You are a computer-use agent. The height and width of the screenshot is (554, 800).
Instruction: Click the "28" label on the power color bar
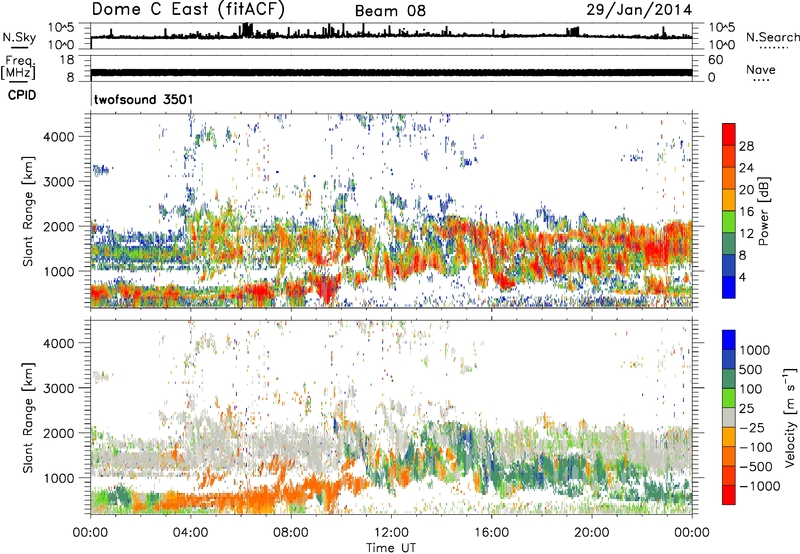(746, 146)
